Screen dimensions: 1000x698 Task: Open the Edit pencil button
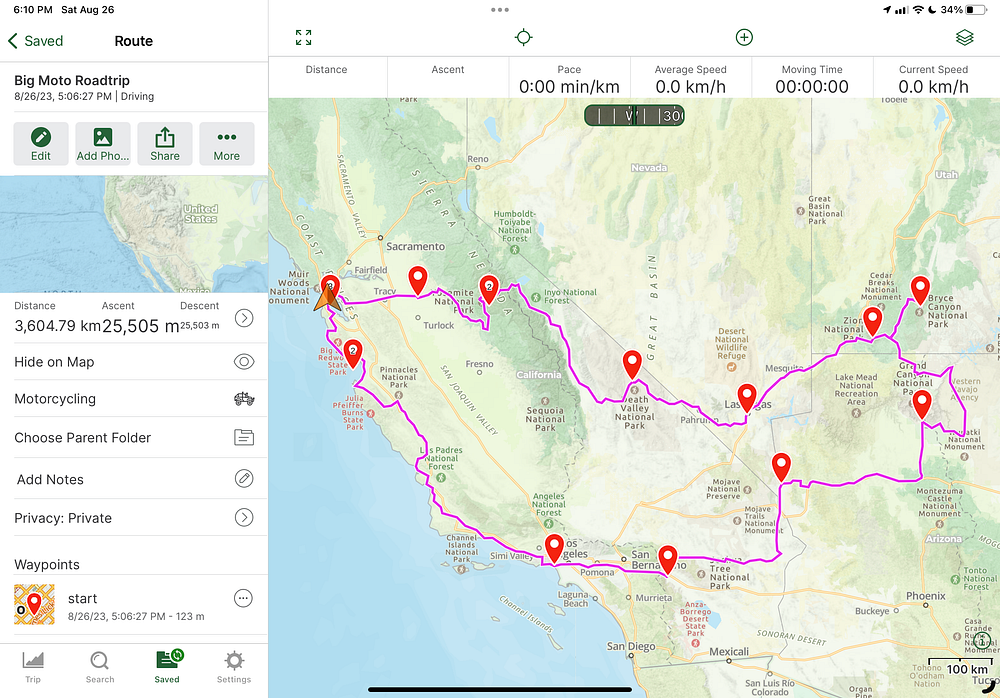coord(41,144)
